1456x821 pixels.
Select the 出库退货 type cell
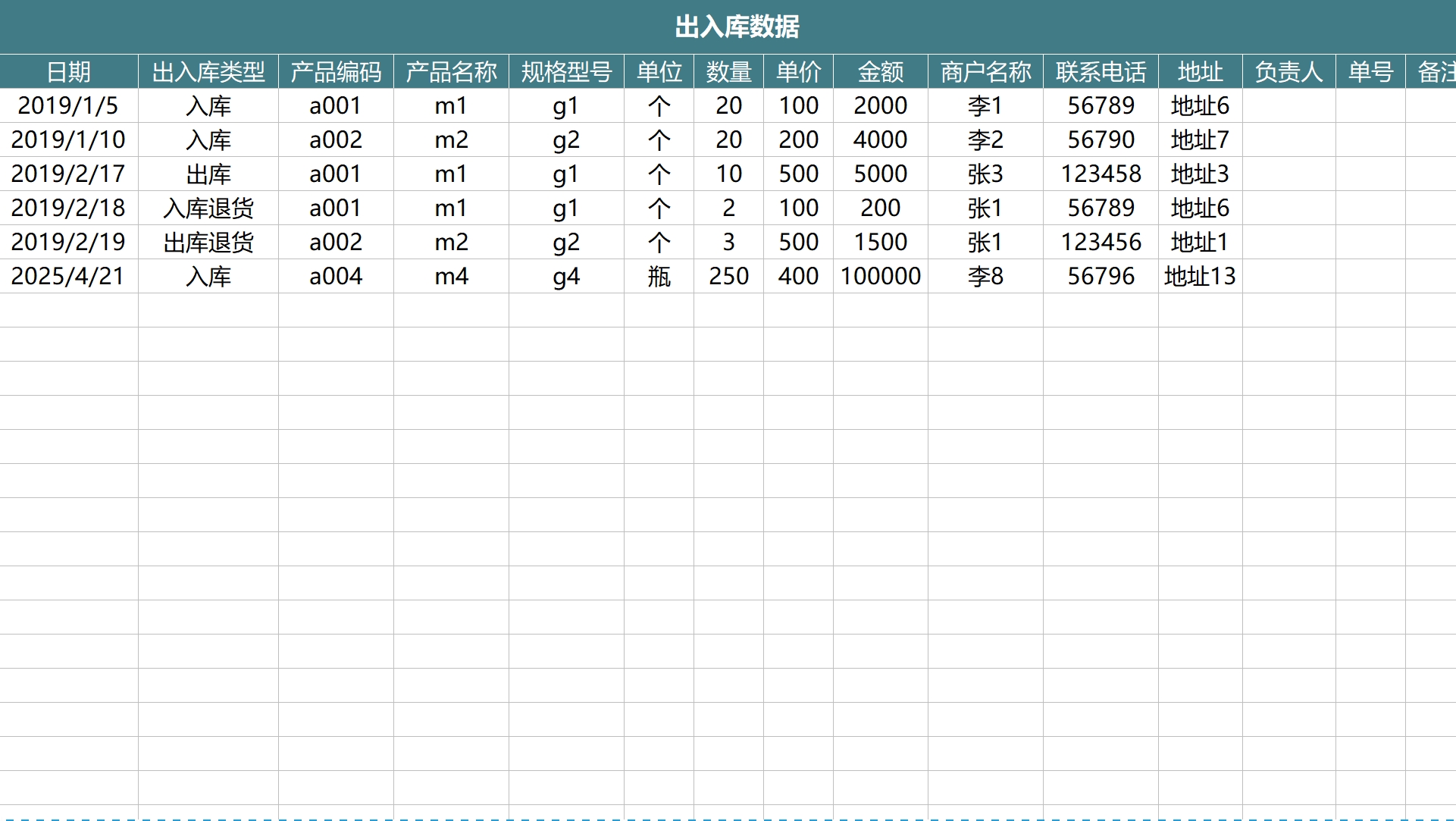(x=208, y=242)
